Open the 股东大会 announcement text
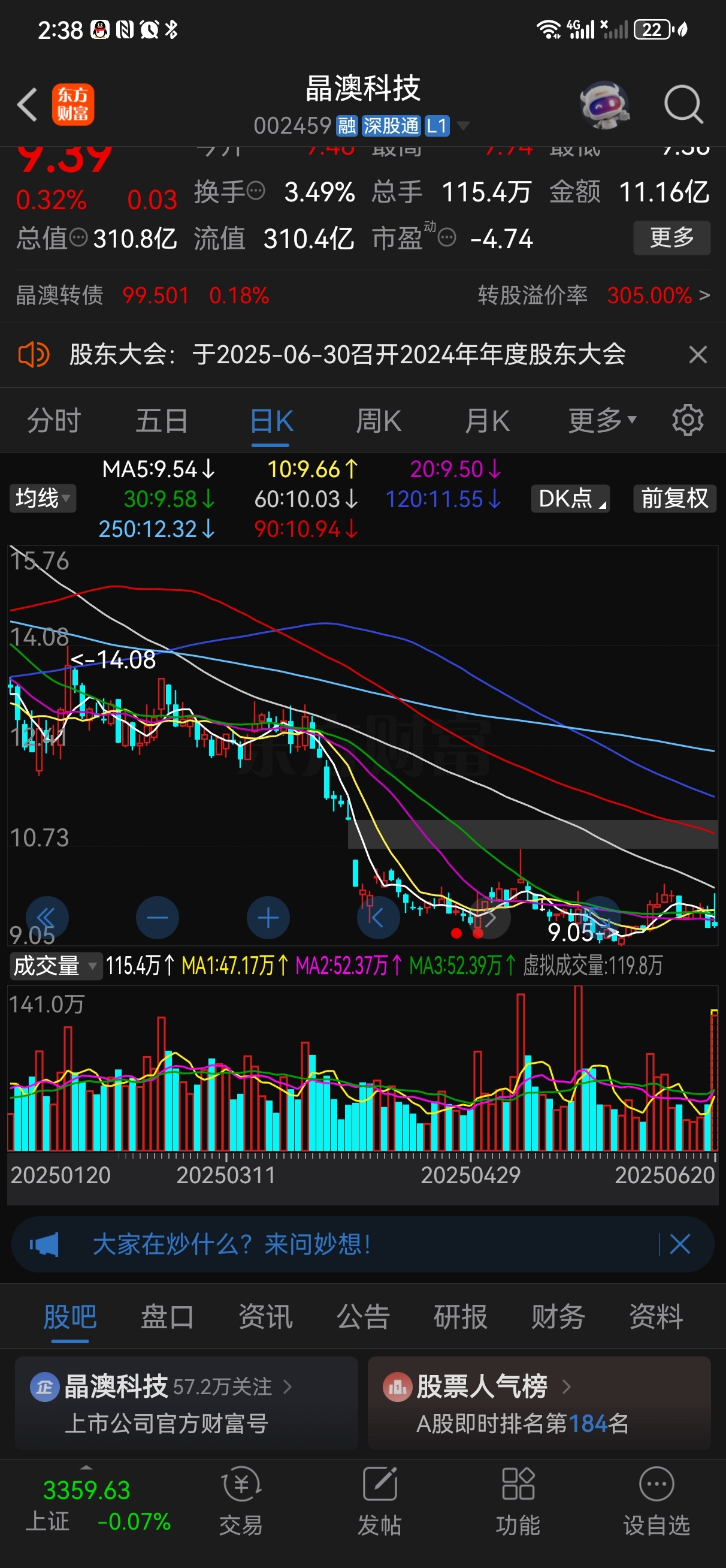Viewport: 726px width, 1568px height. point(347,354)
